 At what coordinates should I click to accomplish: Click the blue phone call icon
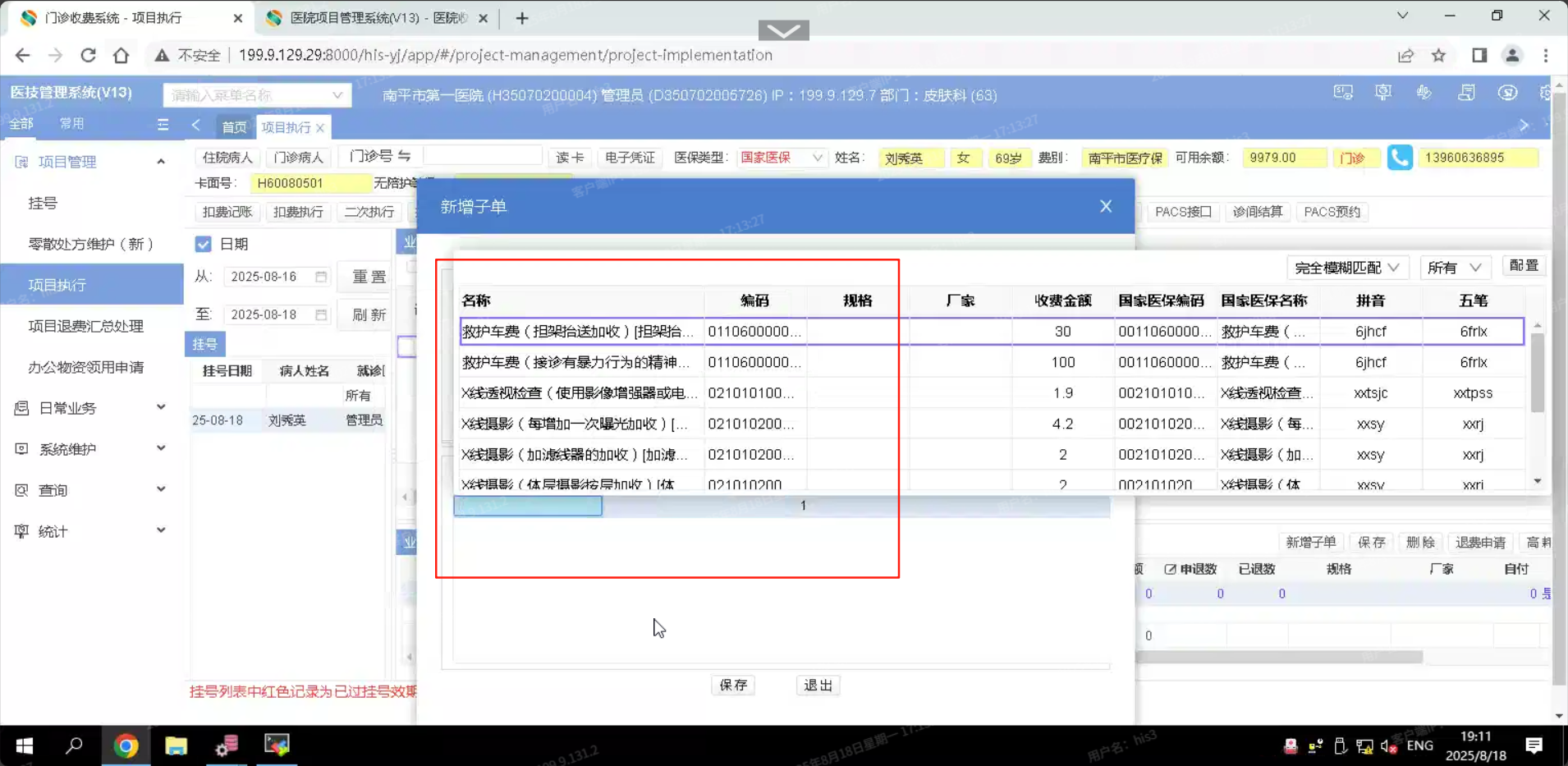point(1400,158)
